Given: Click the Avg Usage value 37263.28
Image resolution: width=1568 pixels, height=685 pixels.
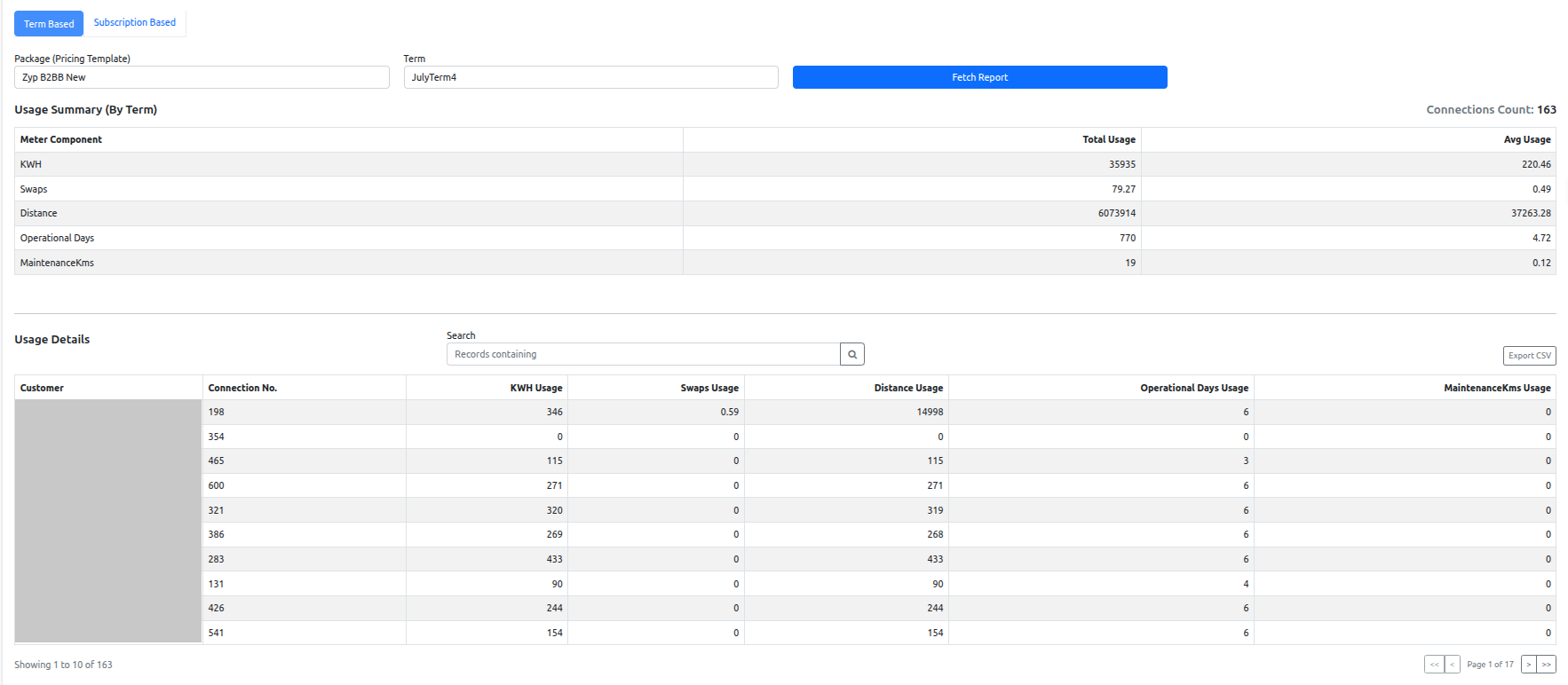Looking at the screenshot, I should coord(1531,213).
